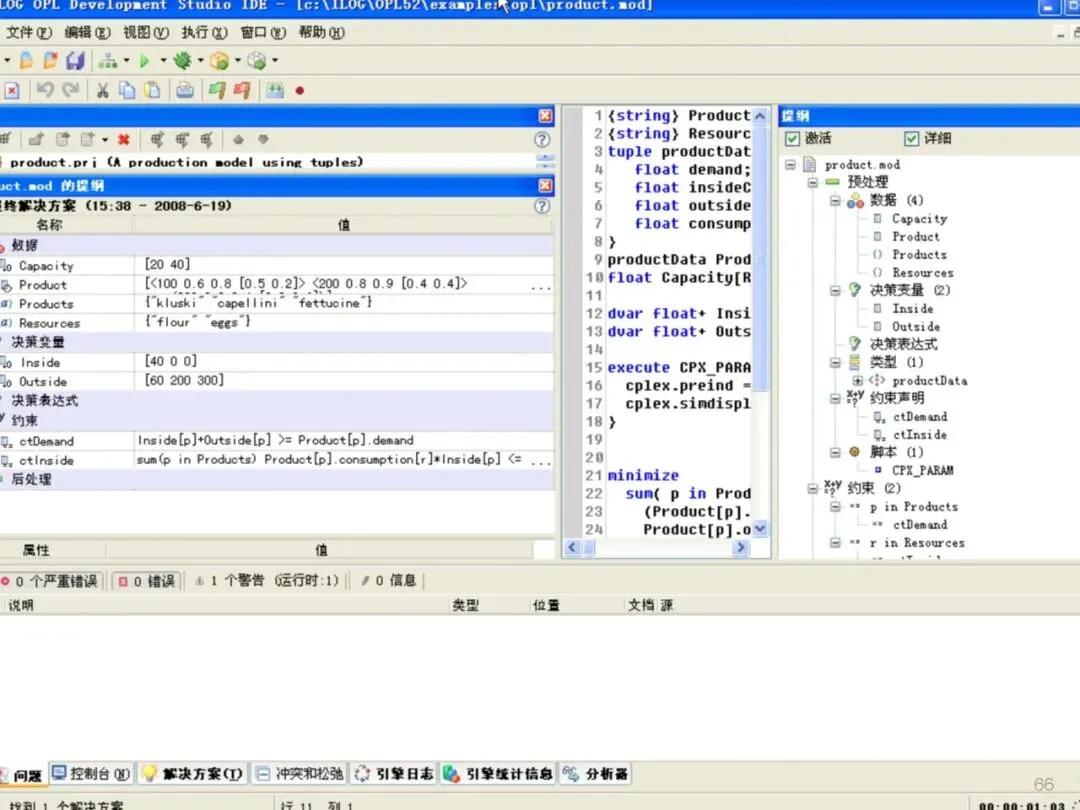Click the editor vertical scrollbar up arrow
Viewport: 1080px width, 810px height.
pyautogui.click(x=760, y=116)
